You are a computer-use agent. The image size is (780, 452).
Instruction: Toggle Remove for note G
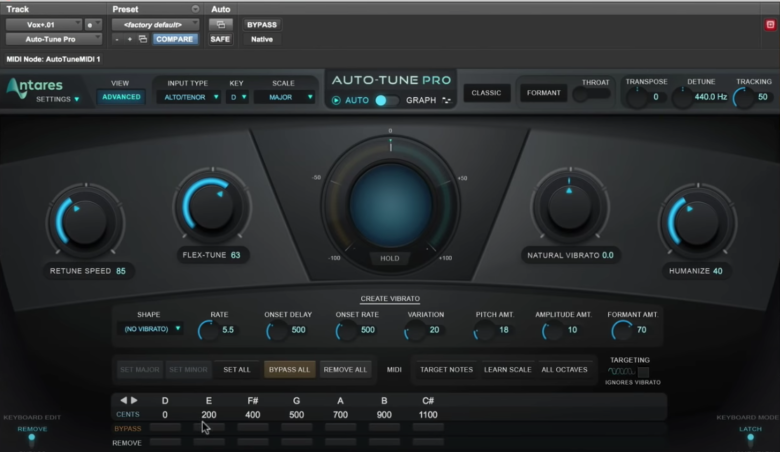click(x=296, y=442)
